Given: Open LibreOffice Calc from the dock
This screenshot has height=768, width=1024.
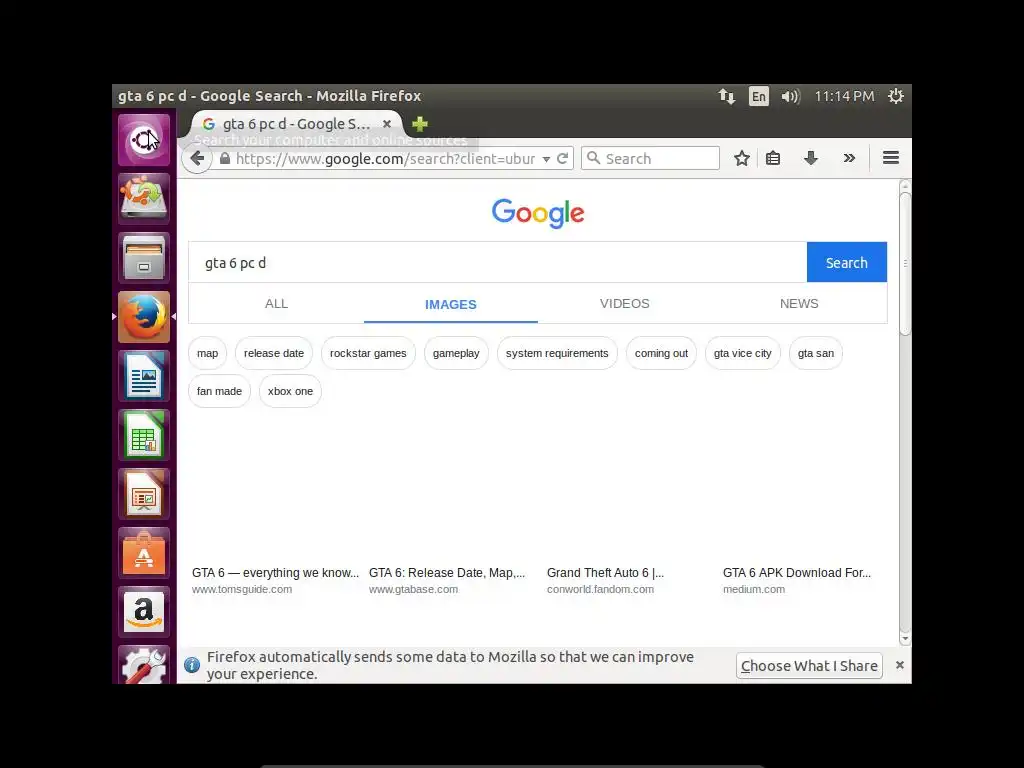Looking at the screenshot, I should click(x=144, y=435).
